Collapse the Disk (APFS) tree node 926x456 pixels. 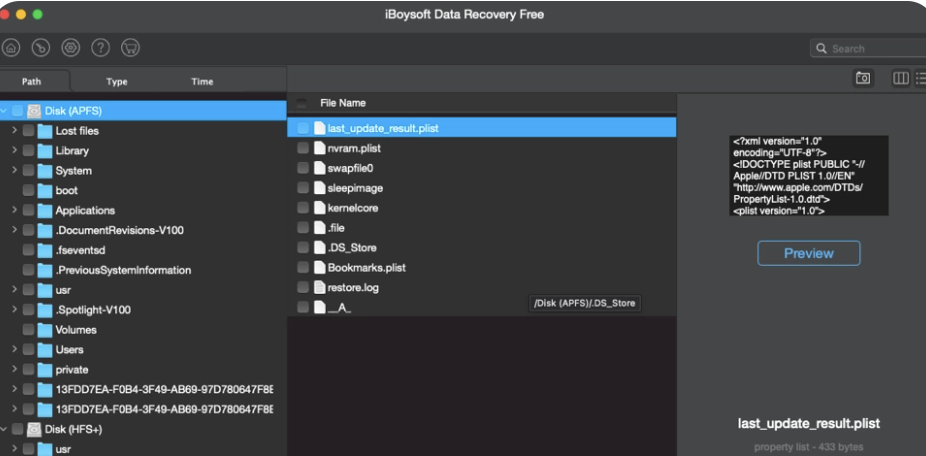[4, 110]
